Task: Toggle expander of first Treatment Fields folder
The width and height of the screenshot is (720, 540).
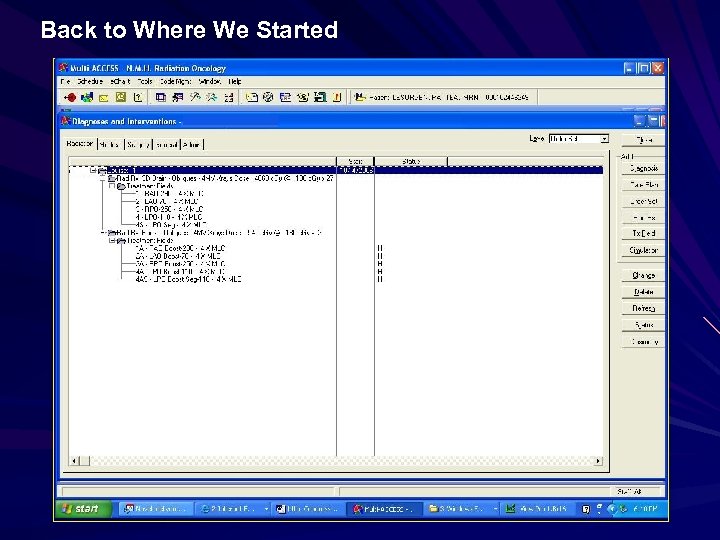Action: [x=112, y=186]
